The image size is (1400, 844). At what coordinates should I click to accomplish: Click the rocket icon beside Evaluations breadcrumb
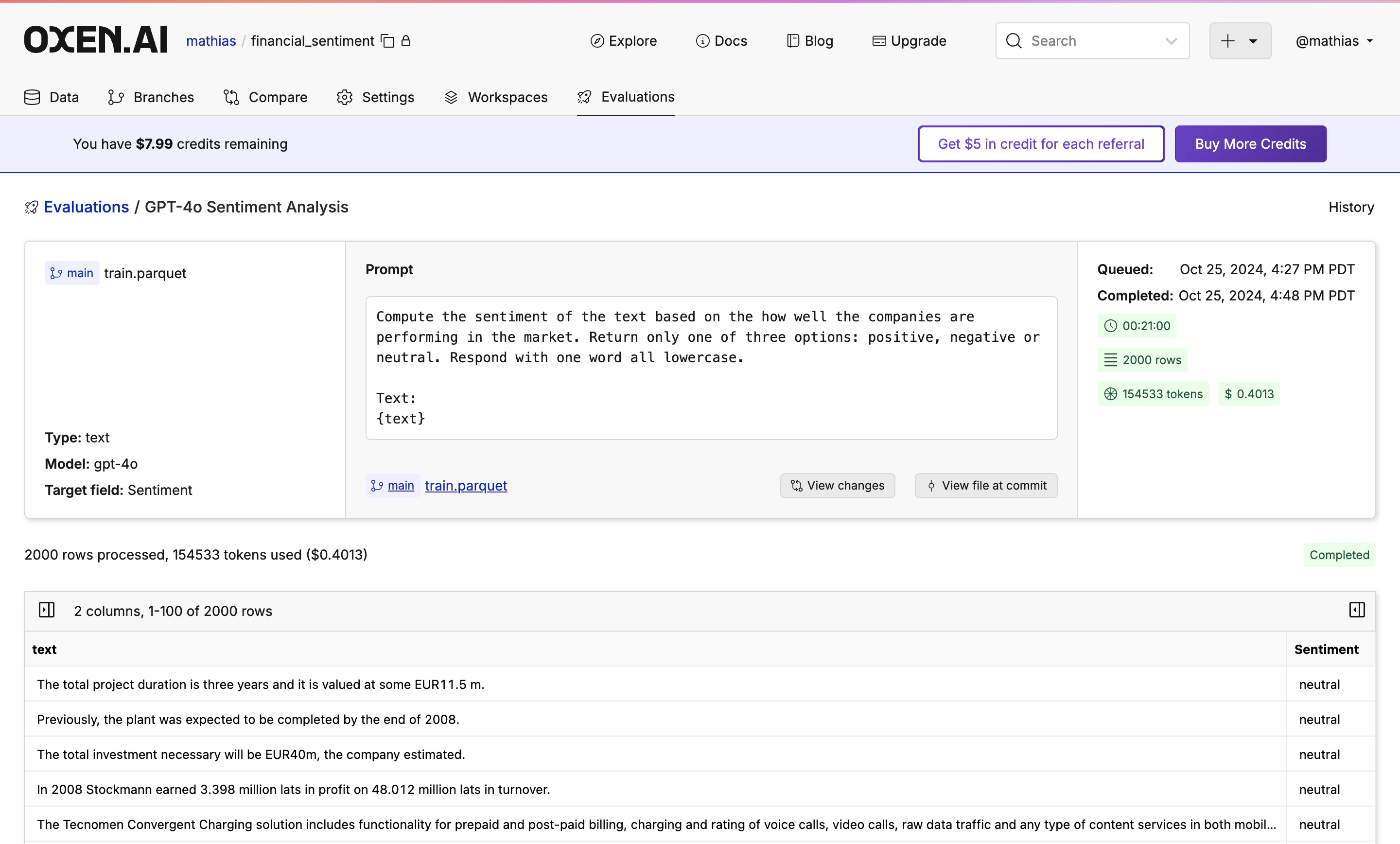coord(31,208)
